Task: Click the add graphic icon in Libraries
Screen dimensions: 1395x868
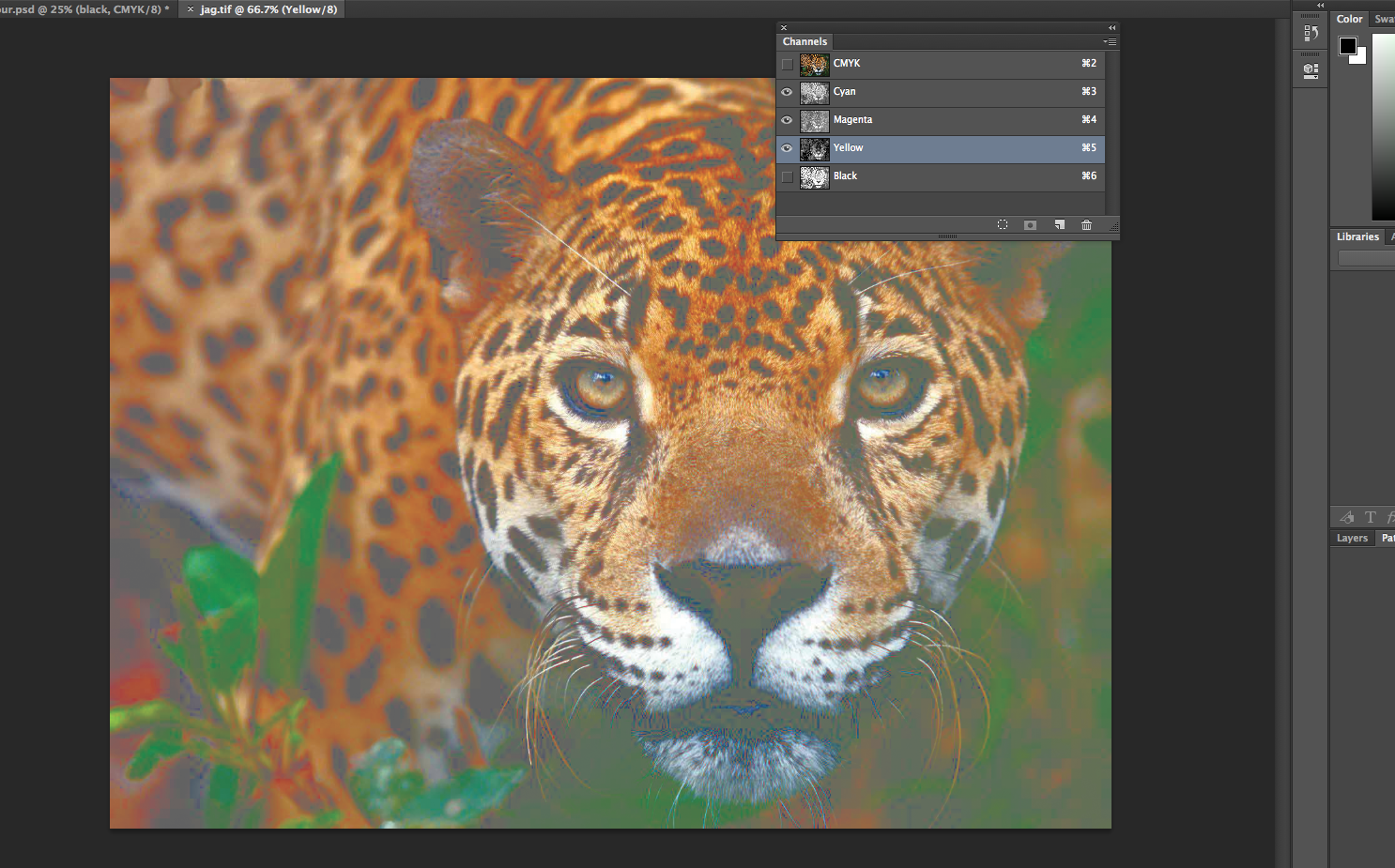Action: [x=1347, y=517]
